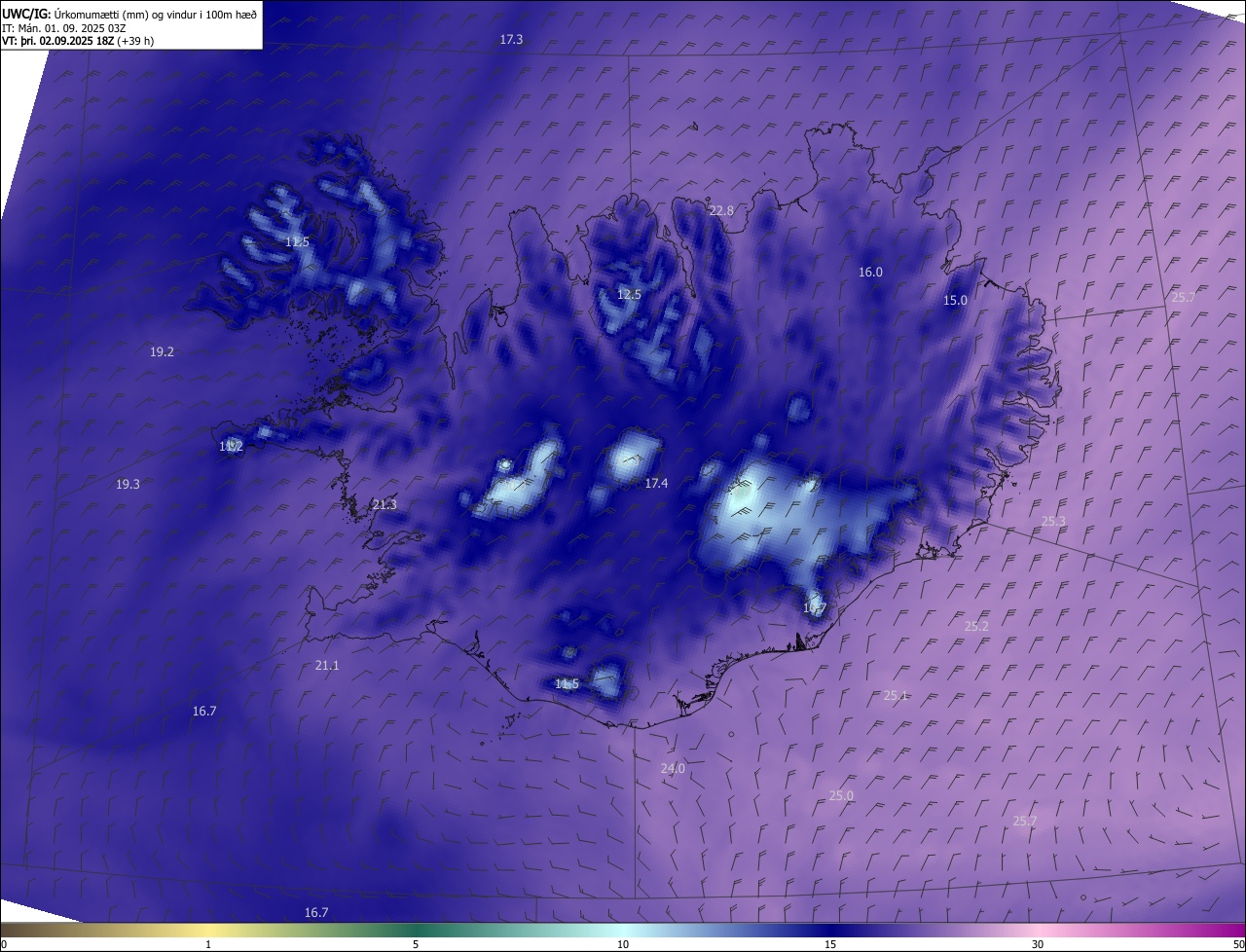Screen dimensions: 1246x952
Task: Click the 1 tick on the color scale
Action: (x=208, y=945)
